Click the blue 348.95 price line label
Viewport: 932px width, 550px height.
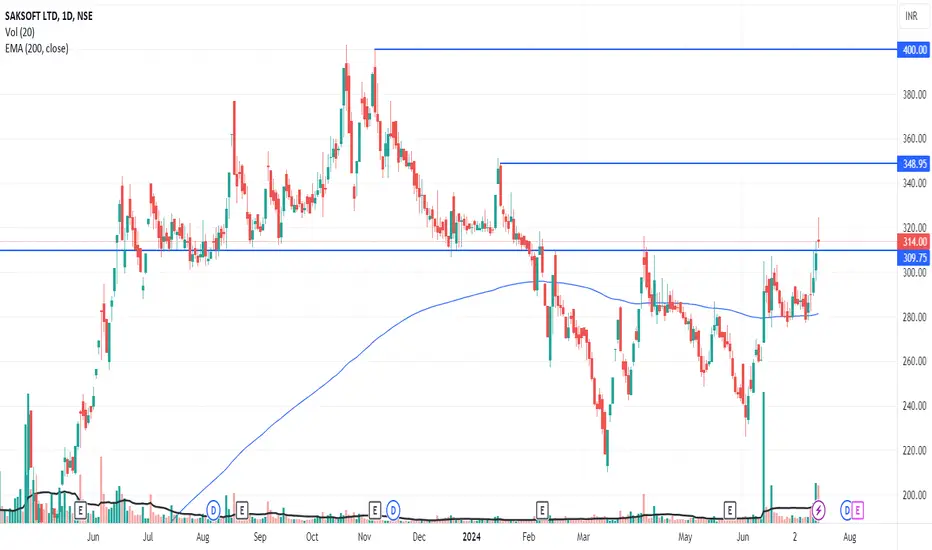(x=914, y=164)
